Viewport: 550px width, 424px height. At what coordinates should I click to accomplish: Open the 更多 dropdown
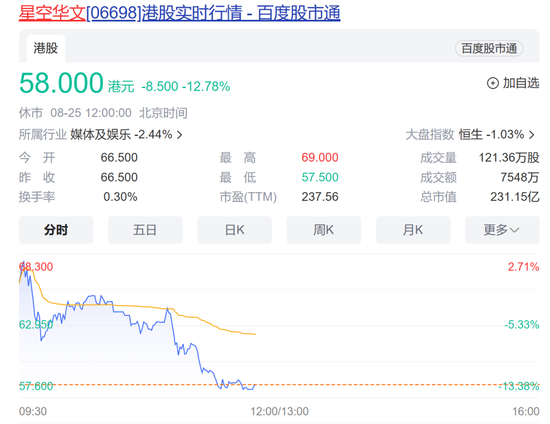click(502, 230)
